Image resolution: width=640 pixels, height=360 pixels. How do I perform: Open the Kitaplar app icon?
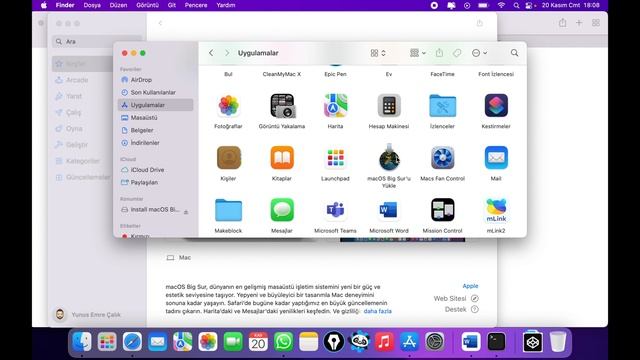282,158
